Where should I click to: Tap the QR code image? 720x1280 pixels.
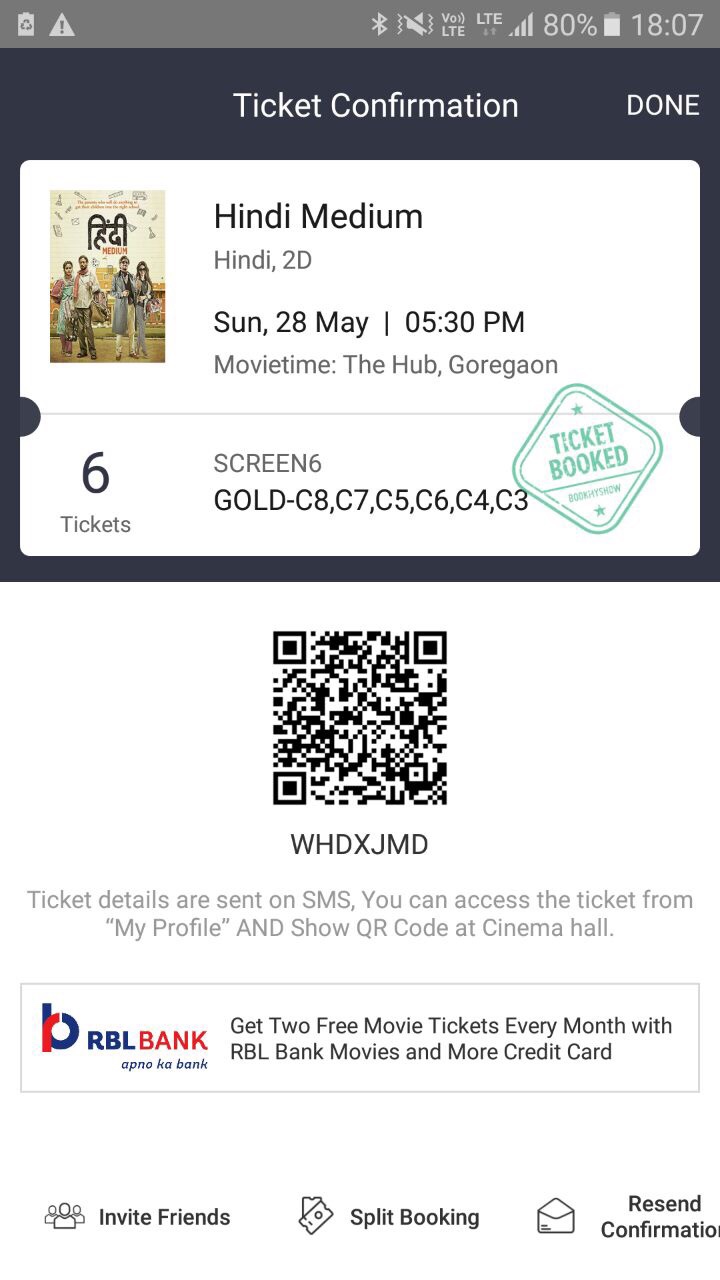click(360, 718)
